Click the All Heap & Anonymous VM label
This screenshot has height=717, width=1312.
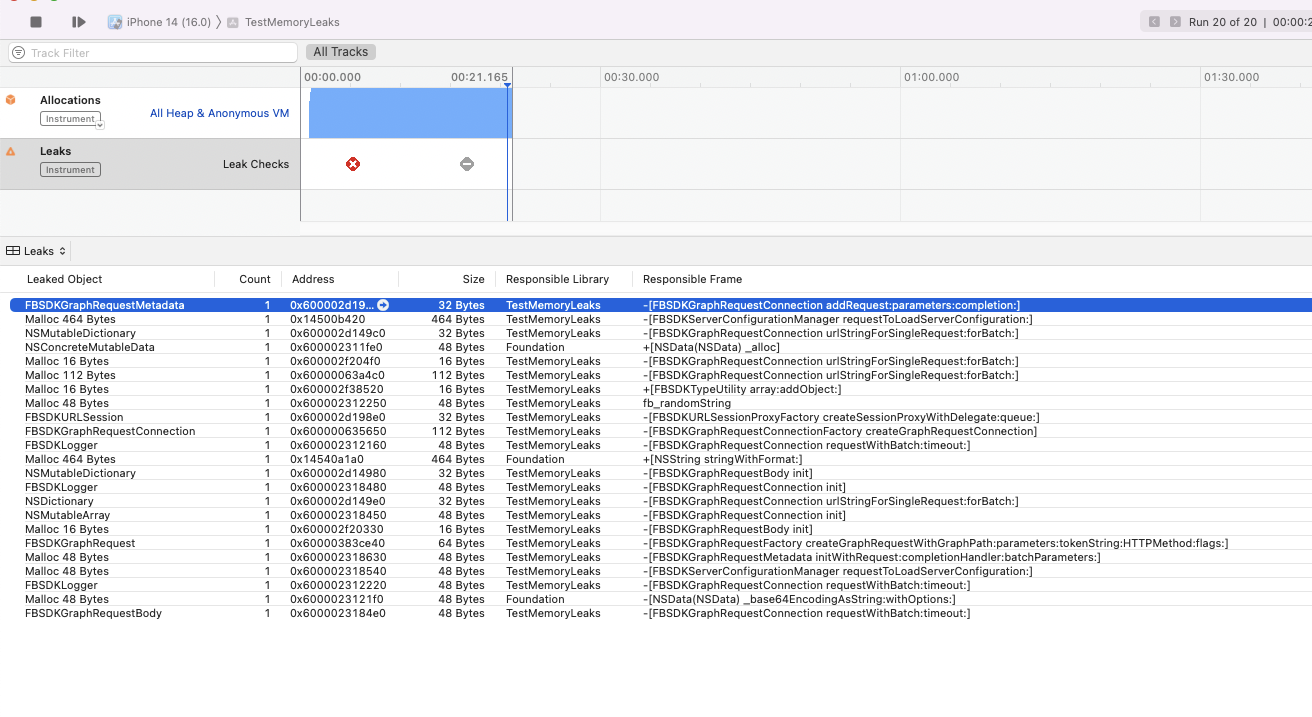coord(219,113)
